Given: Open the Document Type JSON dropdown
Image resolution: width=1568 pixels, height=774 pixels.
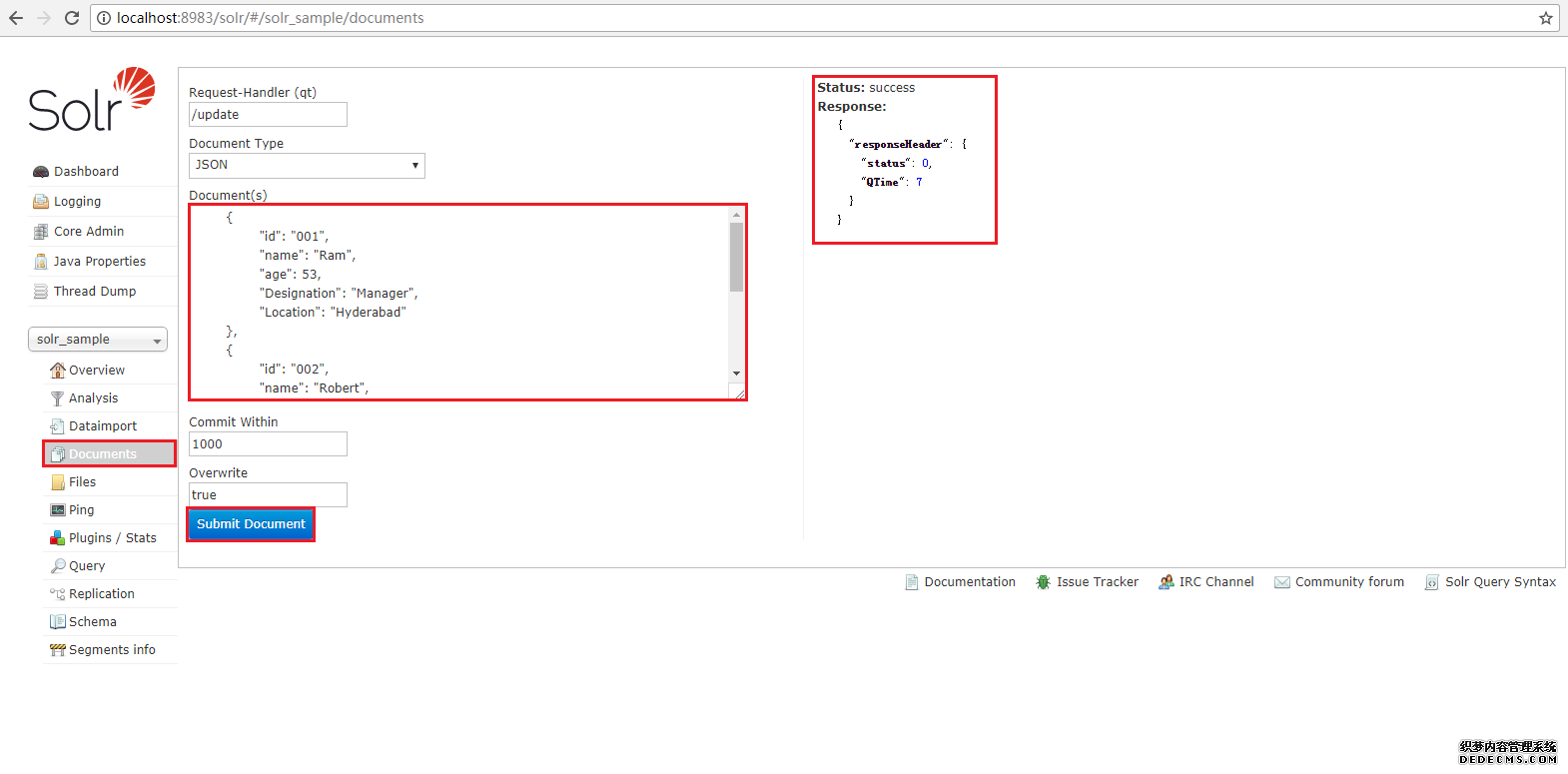Looking at the screenshot, I should (x=307, y=166).
